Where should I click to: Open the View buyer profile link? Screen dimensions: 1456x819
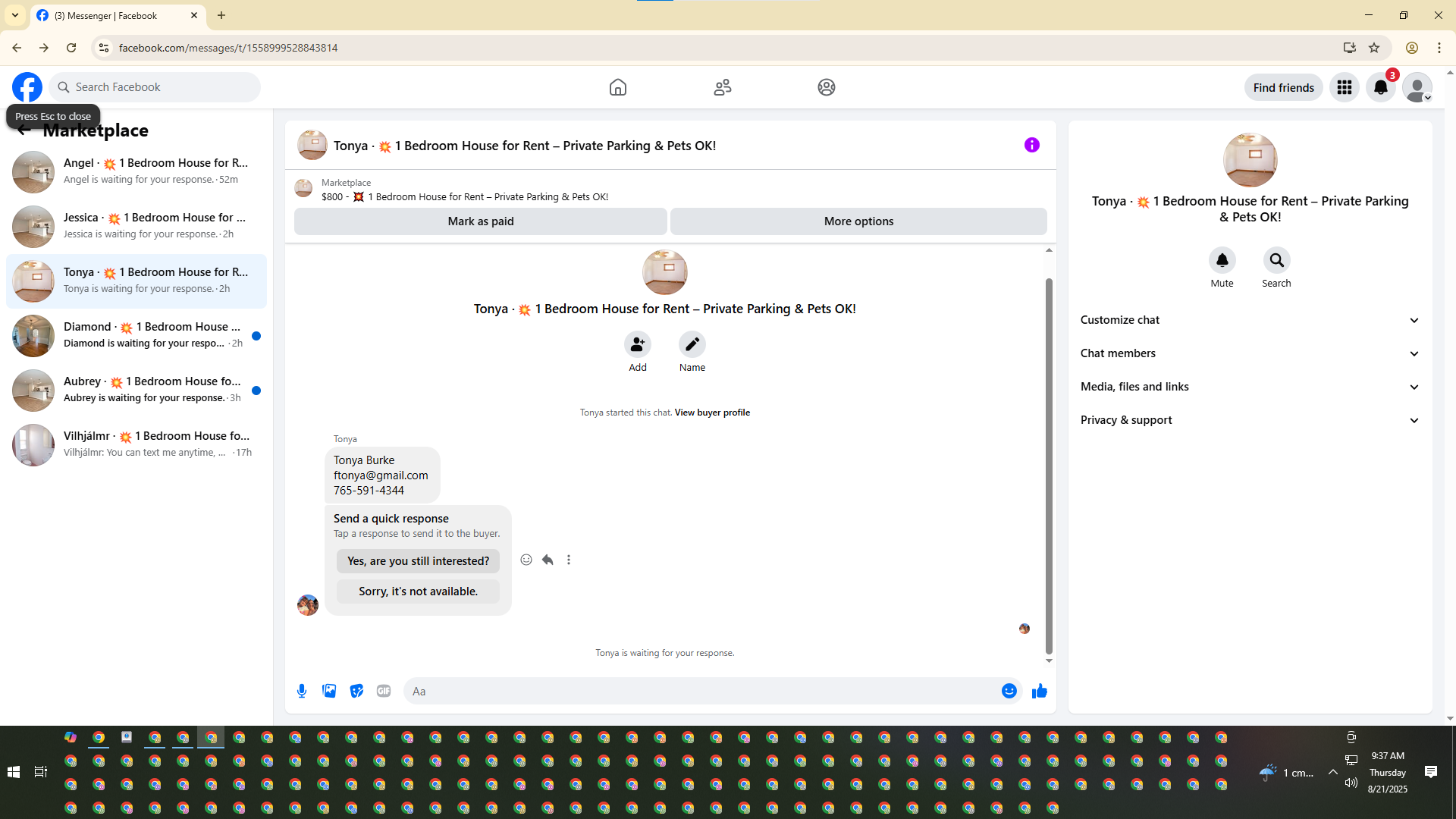(x=712, y=413)
